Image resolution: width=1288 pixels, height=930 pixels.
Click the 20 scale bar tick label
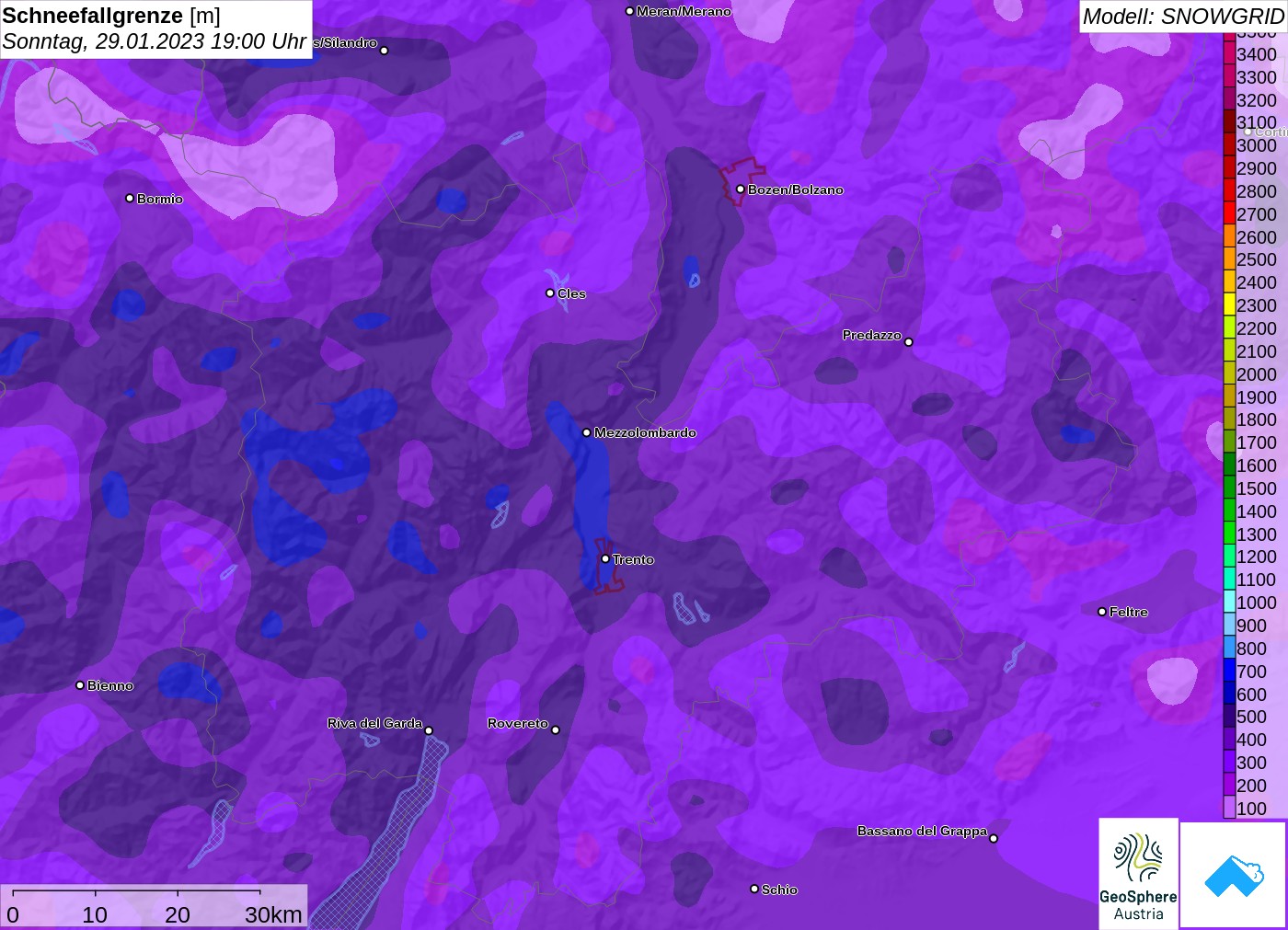178,914
